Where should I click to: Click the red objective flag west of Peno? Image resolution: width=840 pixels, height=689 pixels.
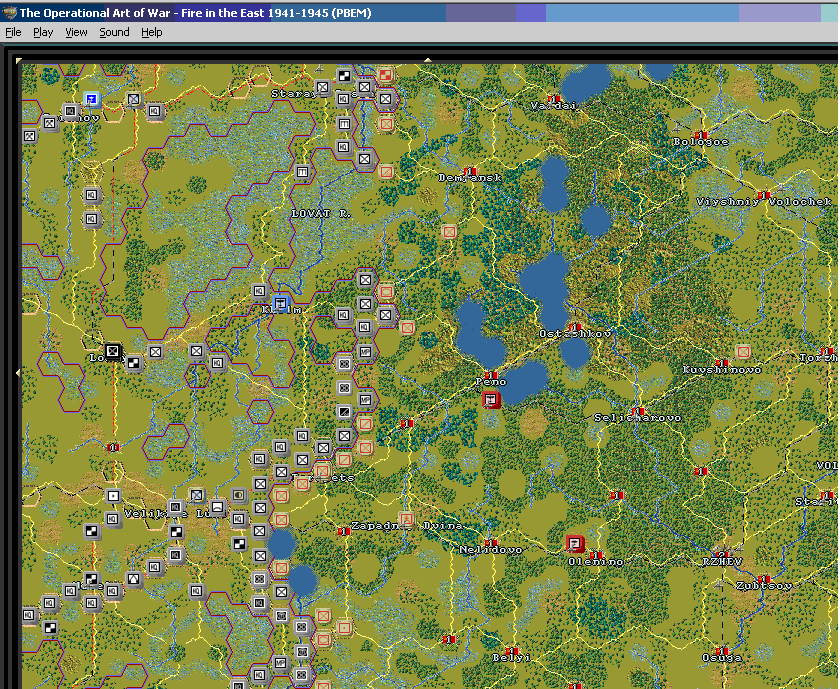pos(407,424)
